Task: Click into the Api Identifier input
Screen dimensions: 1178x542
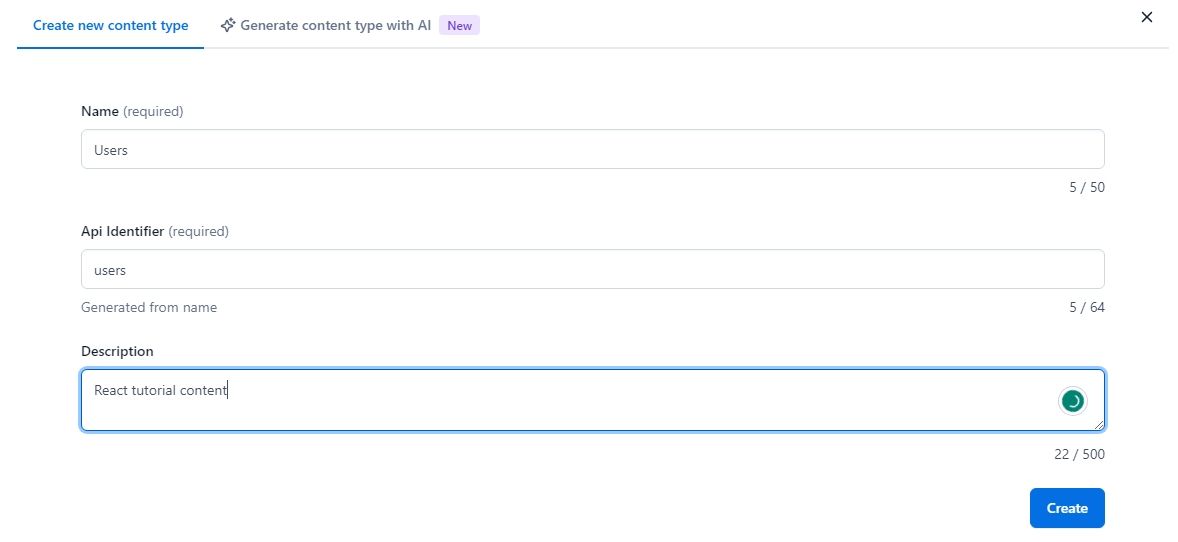Action: (592, 269)
